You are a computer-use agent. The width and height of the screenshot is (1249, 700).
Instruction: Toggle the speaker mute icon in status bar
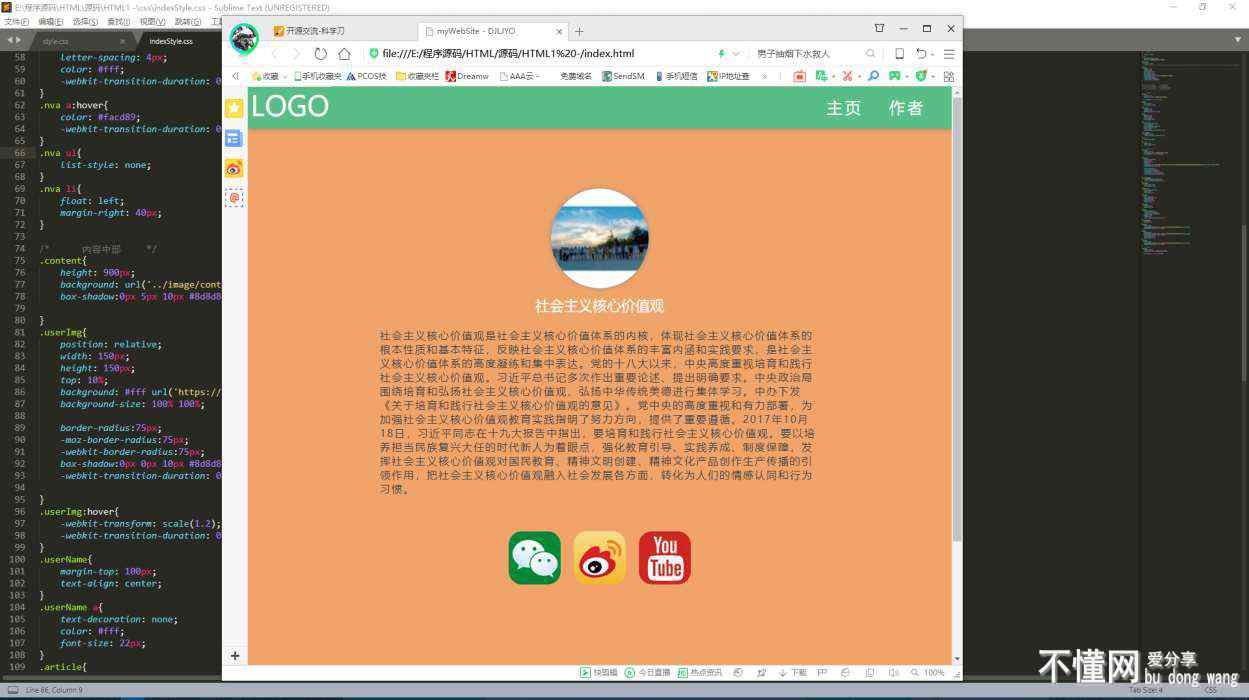point(893,673)
